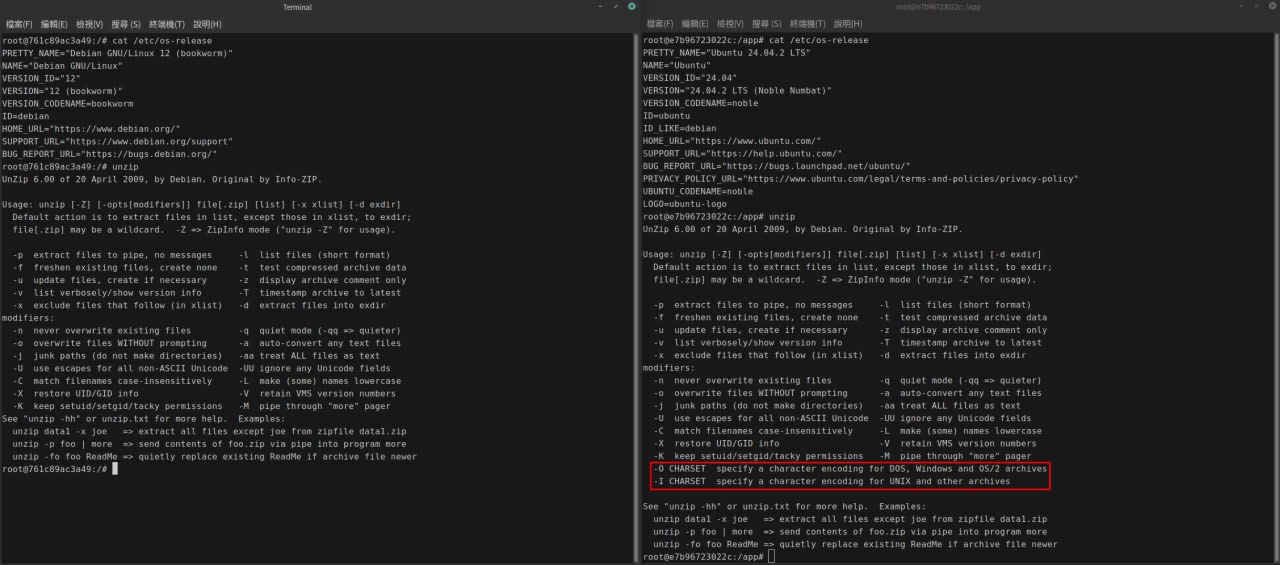Click BUG_REPORT_URL launchpad.net line
The width and height of the screenshot is (1280, 565).
777,166
